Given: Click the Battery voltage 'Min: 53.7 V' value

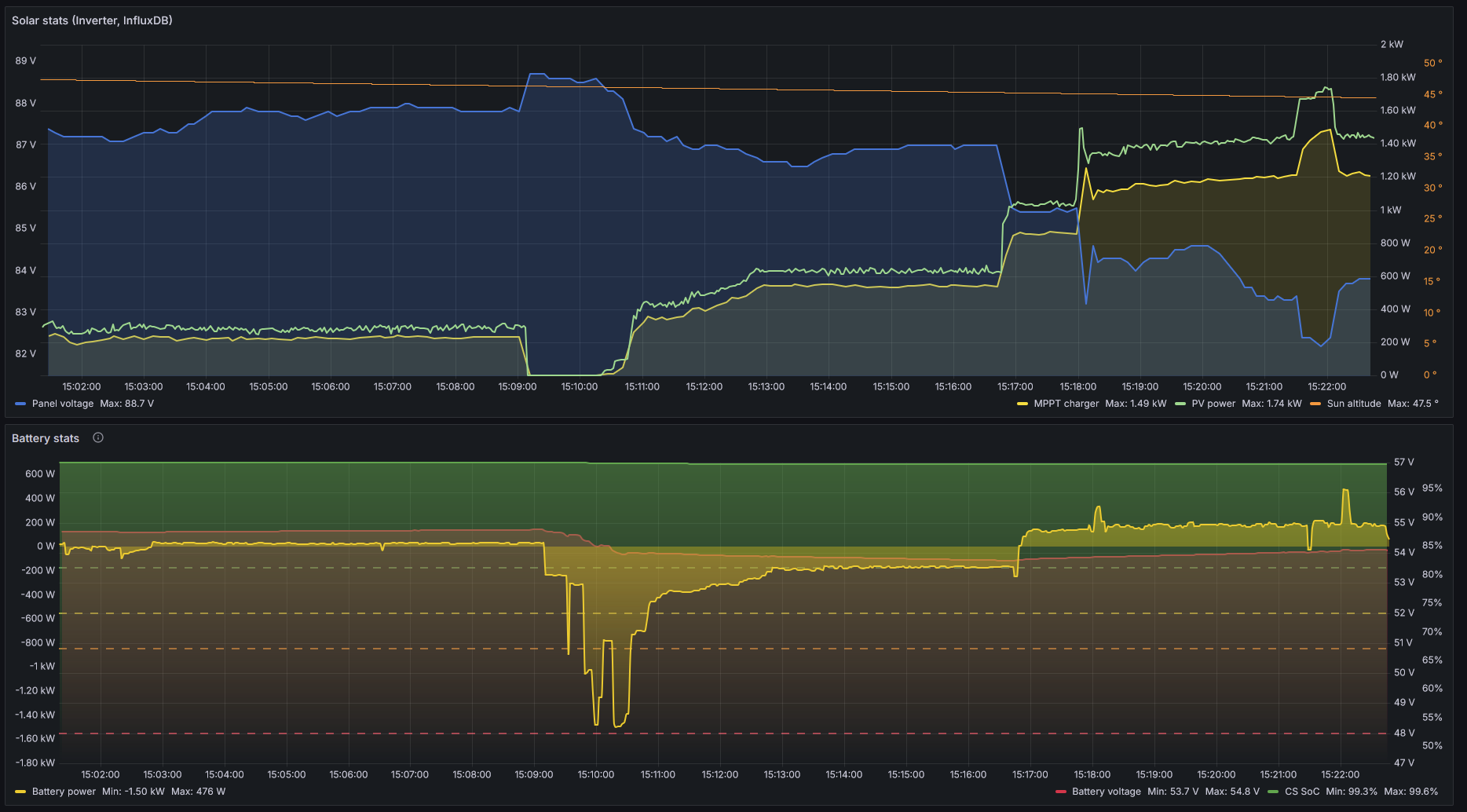Looking at the screenshot, I should (x=1173, y=792).
